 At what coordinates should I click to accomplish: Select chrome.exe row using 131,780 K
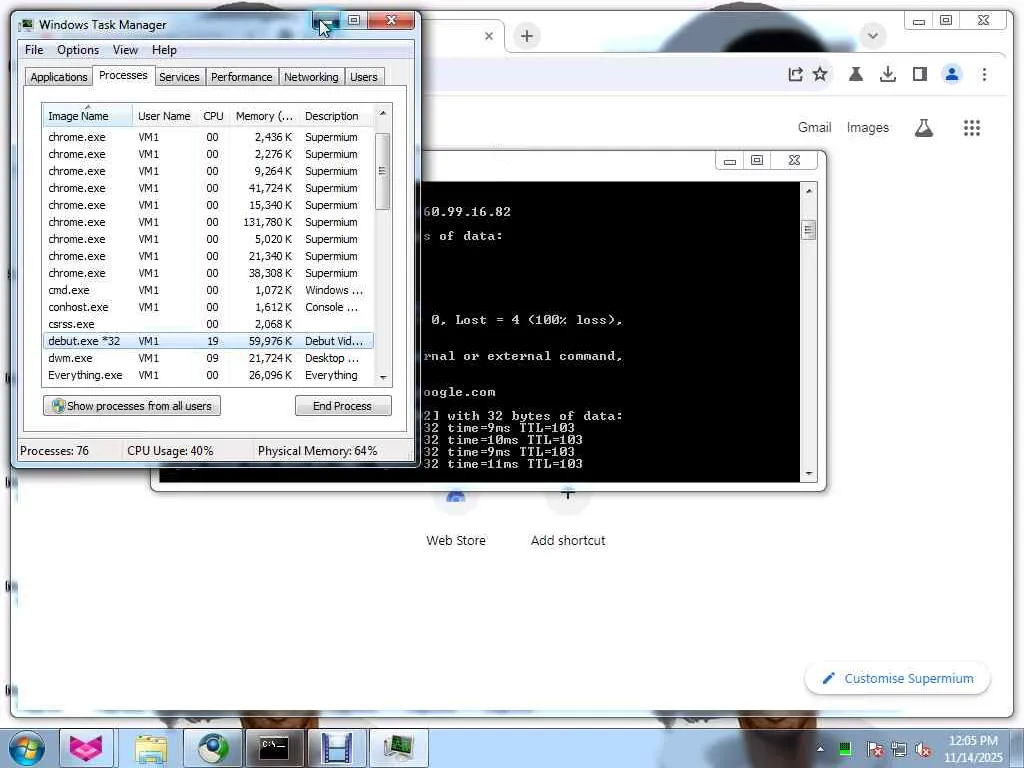tap(208, 222)
